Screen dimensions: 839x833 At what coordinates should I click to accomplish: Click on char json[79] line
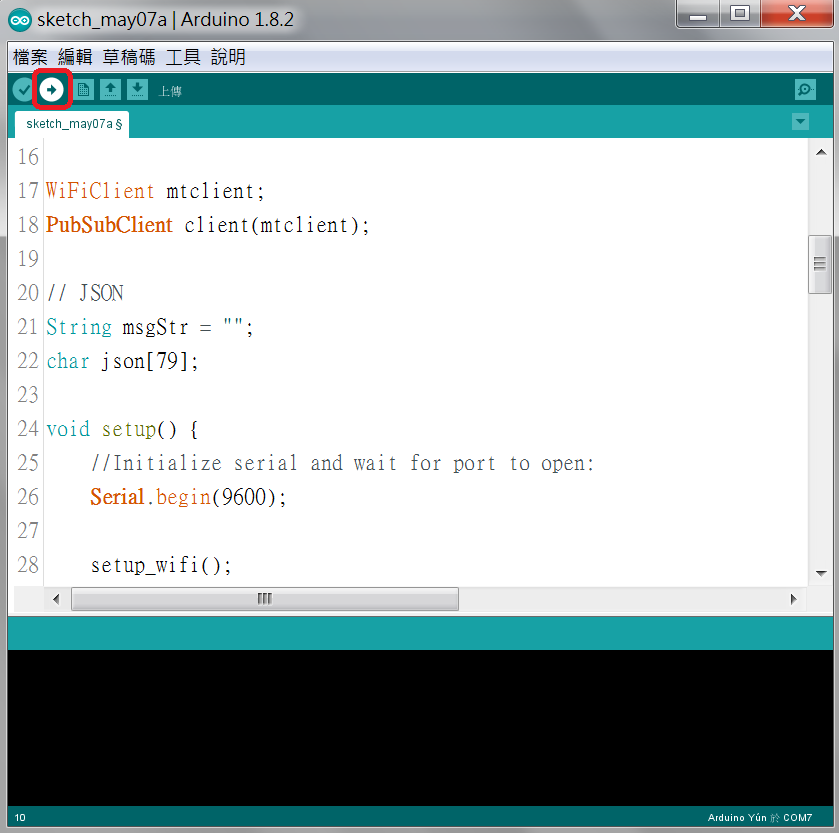click(123, 361)
